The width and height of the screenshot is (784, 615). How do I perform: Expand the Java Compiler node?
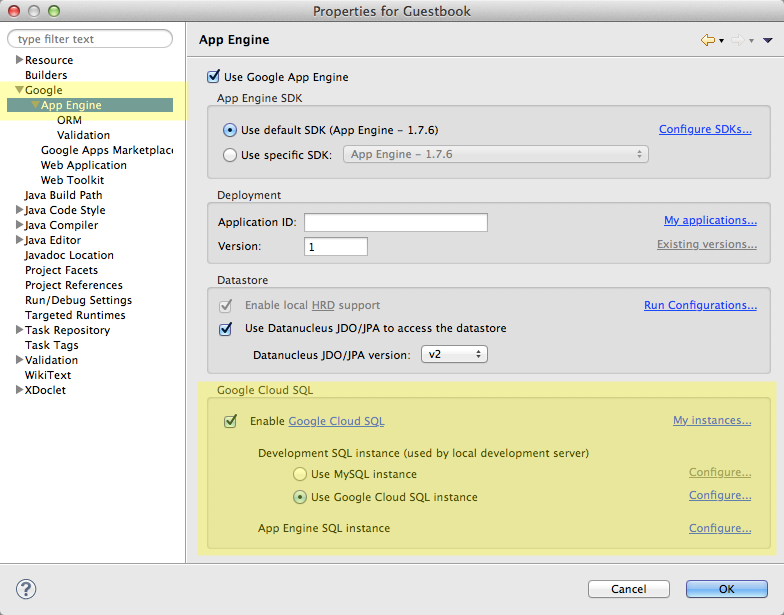[x=20, y=224]
